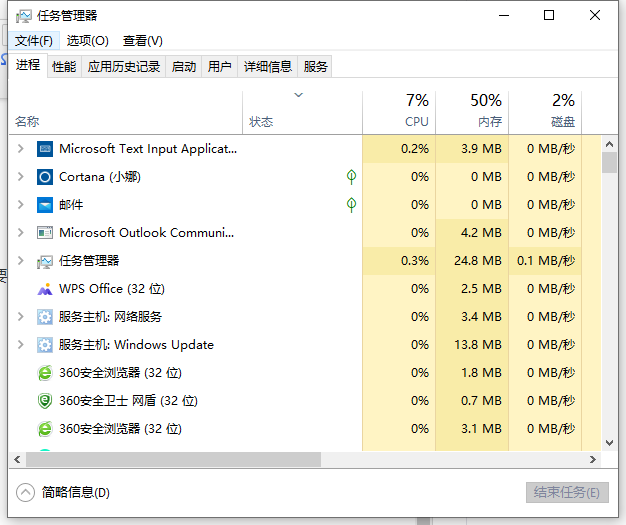Switch to the 启动 tab
Screen dimensions: 626x525
(x=184, y=66)
